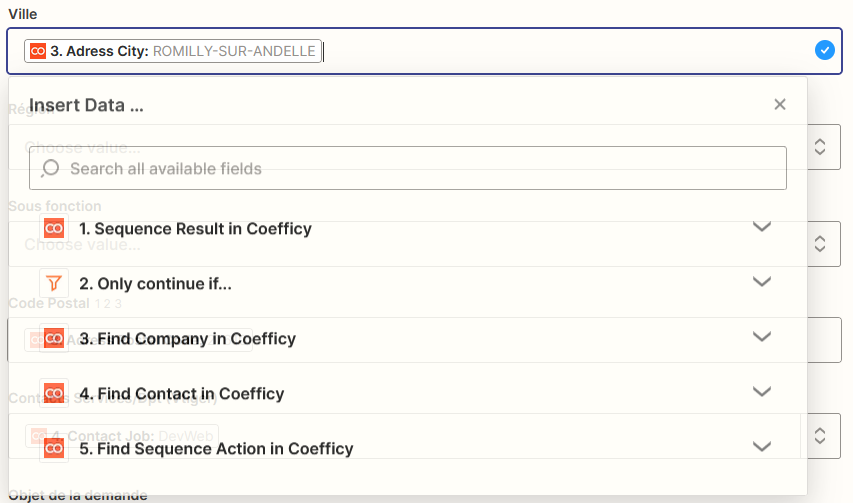Close the Insert Data panel

[x=780, y=104]
